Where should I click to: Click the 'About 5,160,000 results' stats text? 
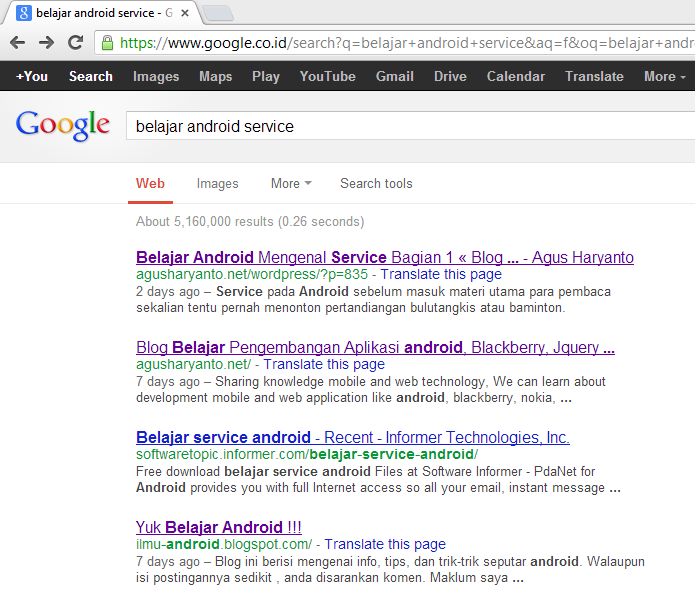250,221
